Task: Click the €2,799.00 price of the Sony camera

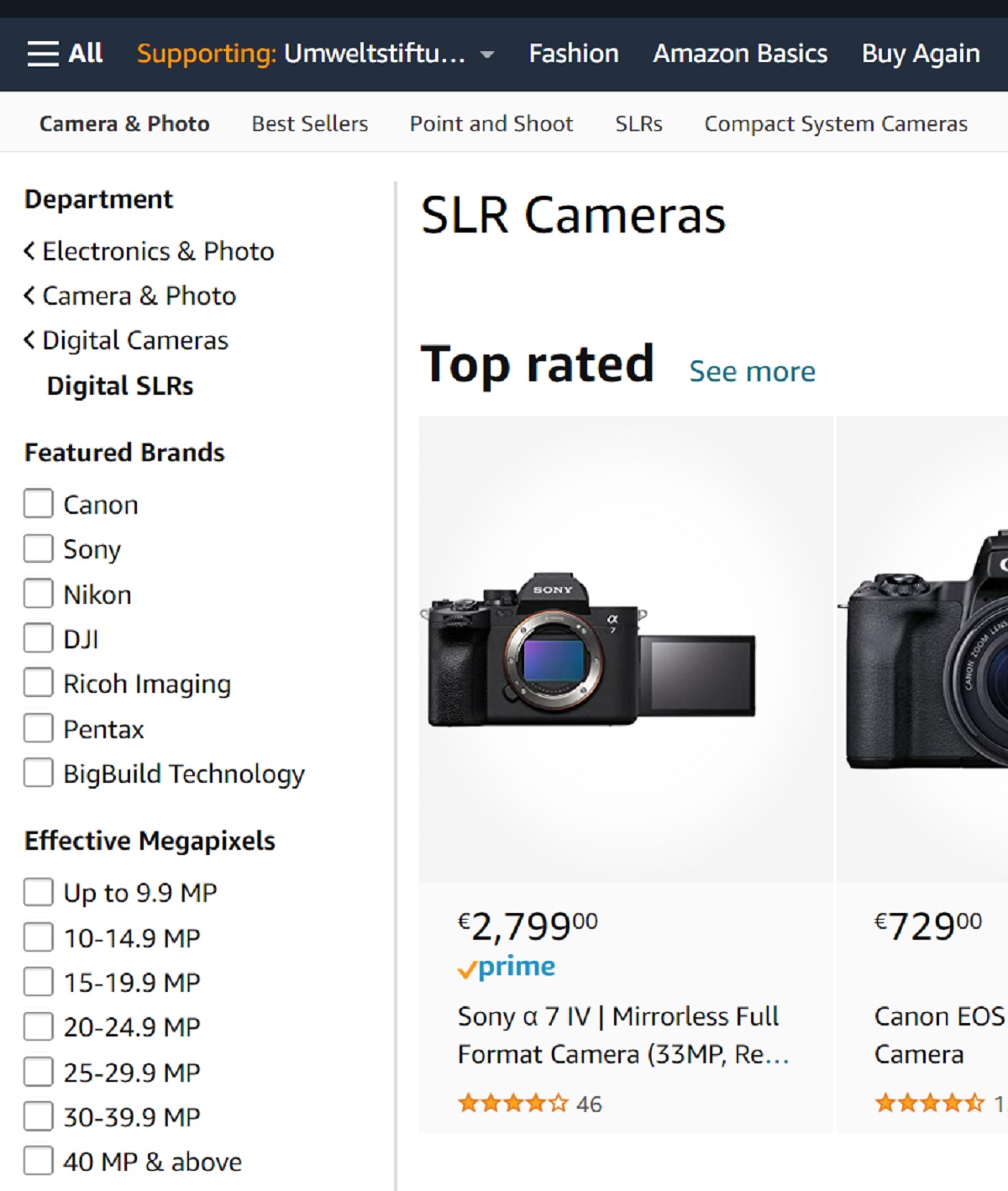Action: point(528,926)
